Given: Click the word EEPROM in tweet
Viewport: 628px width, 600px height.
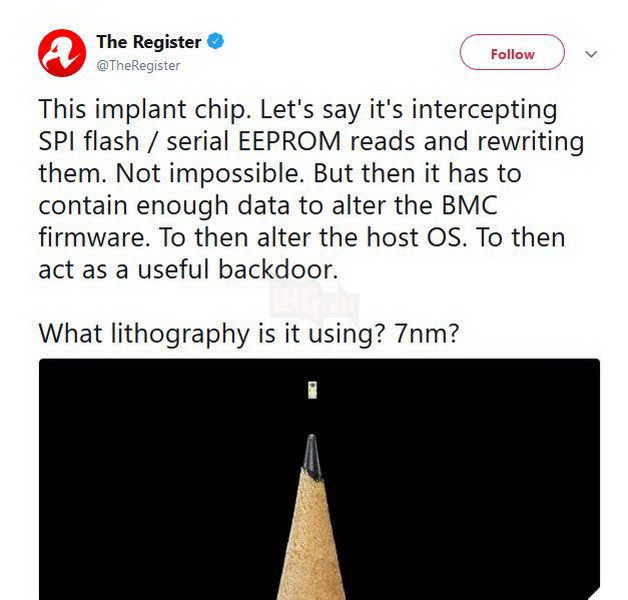Looking at the screenshot, I should [x=289, y=141].
